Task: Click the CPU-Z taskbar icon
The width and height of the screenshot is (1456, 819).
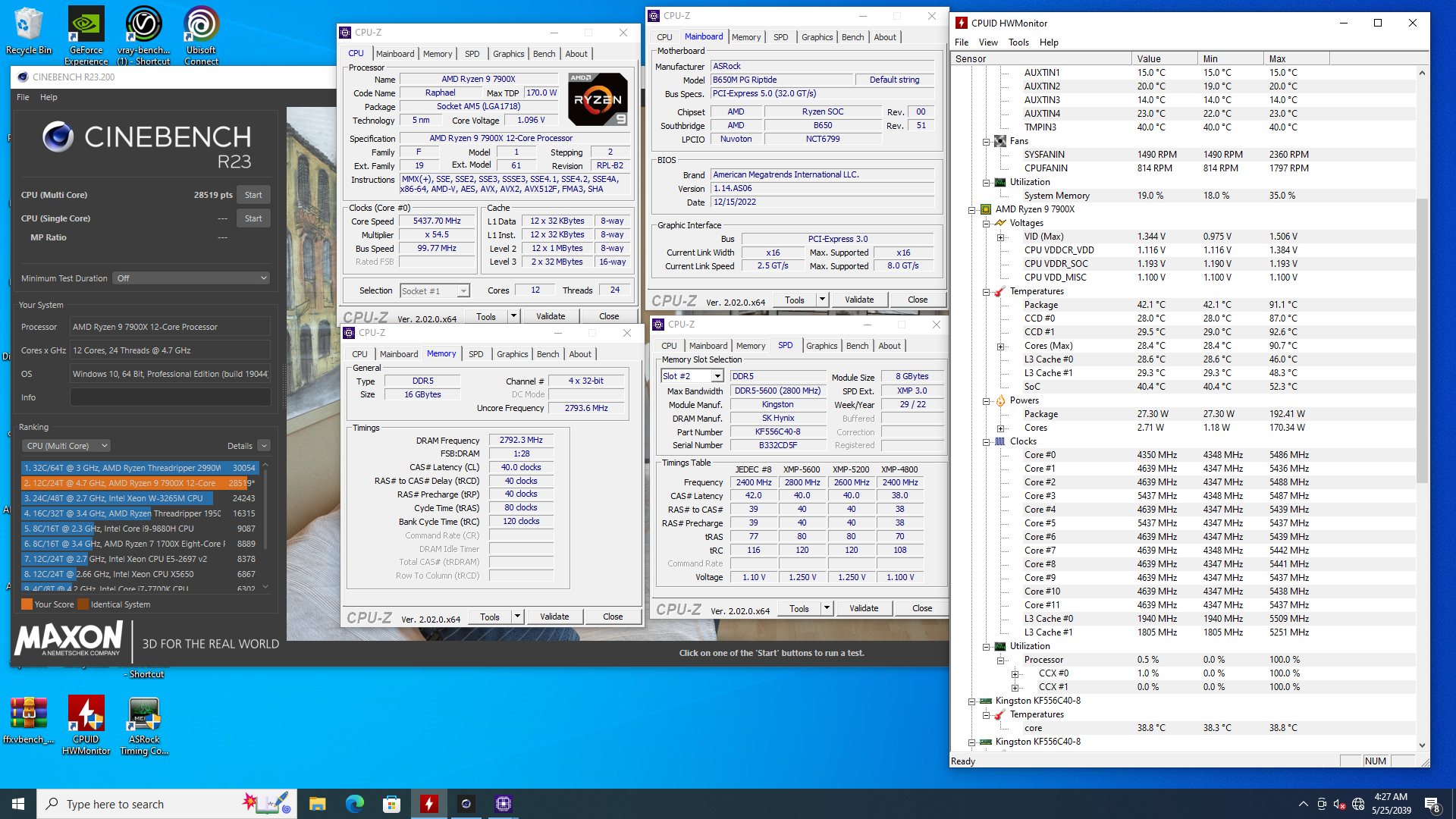Action: click(x=503, y=804)
